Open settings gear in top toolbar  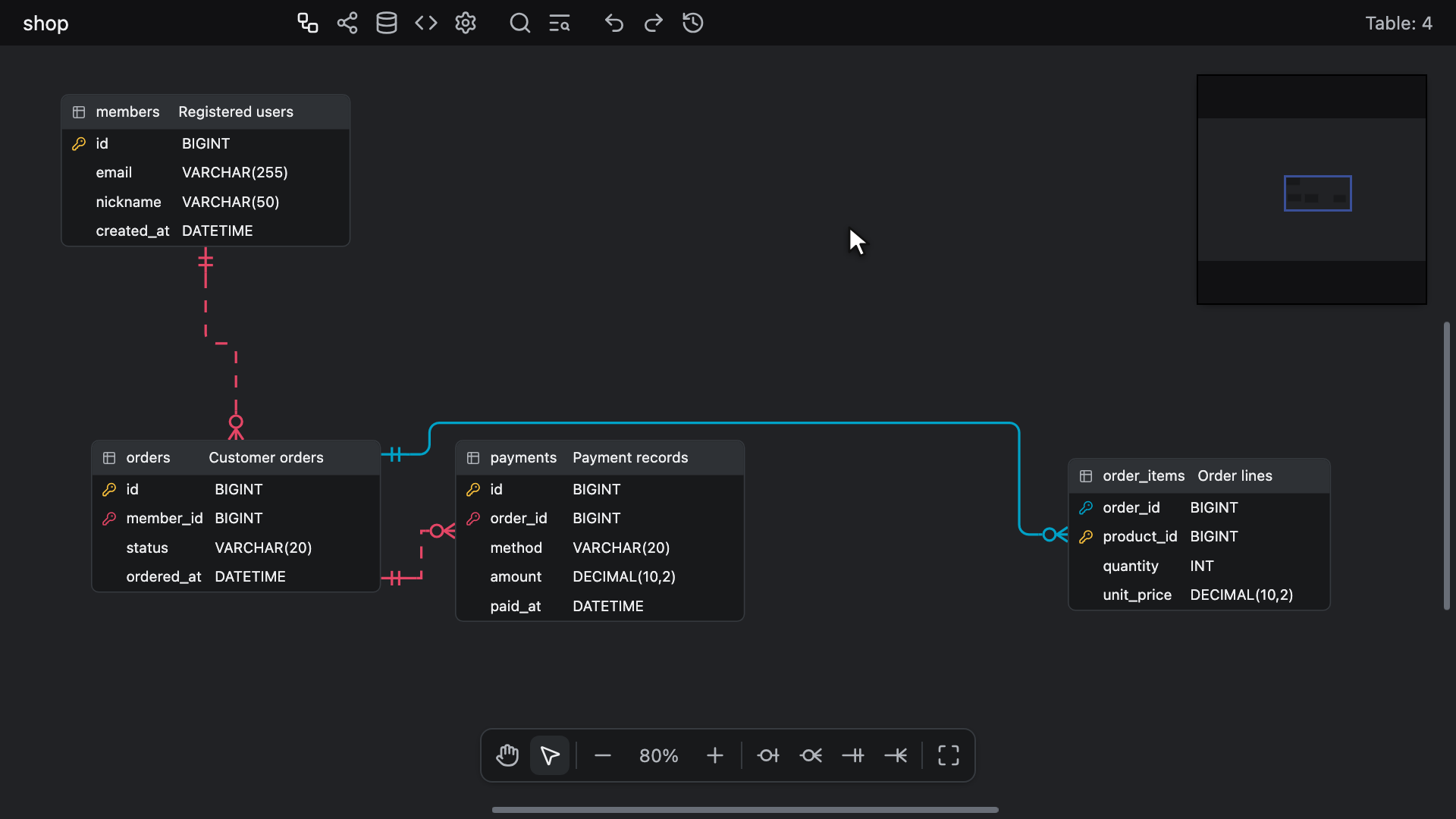click(x=466, y=23)
